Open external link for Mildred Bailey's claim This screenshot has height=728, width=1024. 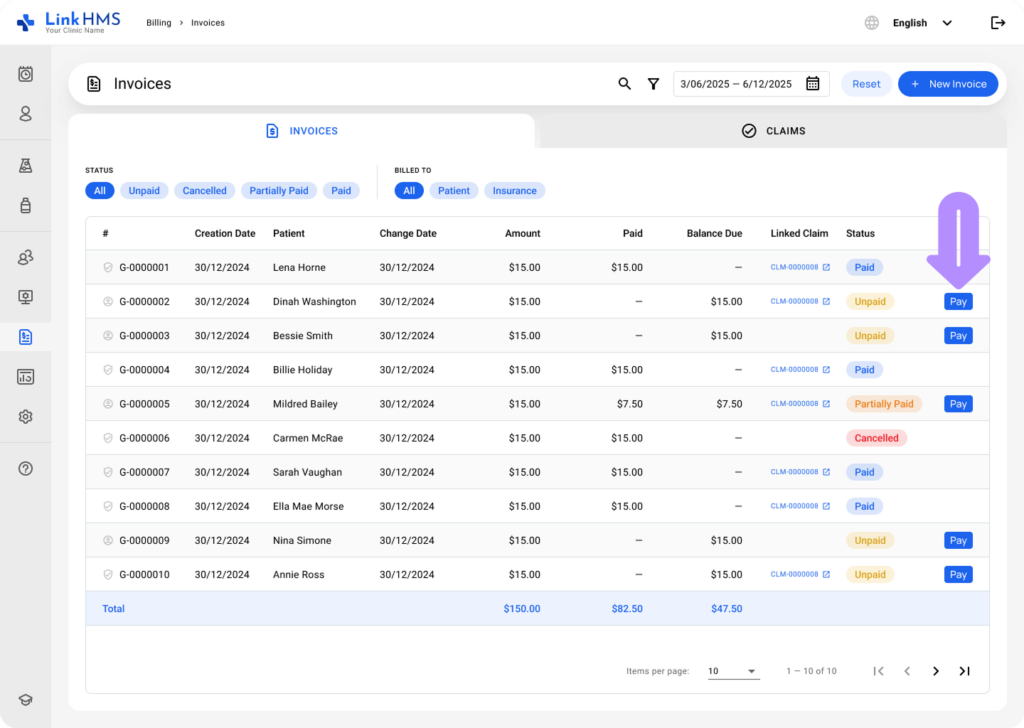coord(826,404)
